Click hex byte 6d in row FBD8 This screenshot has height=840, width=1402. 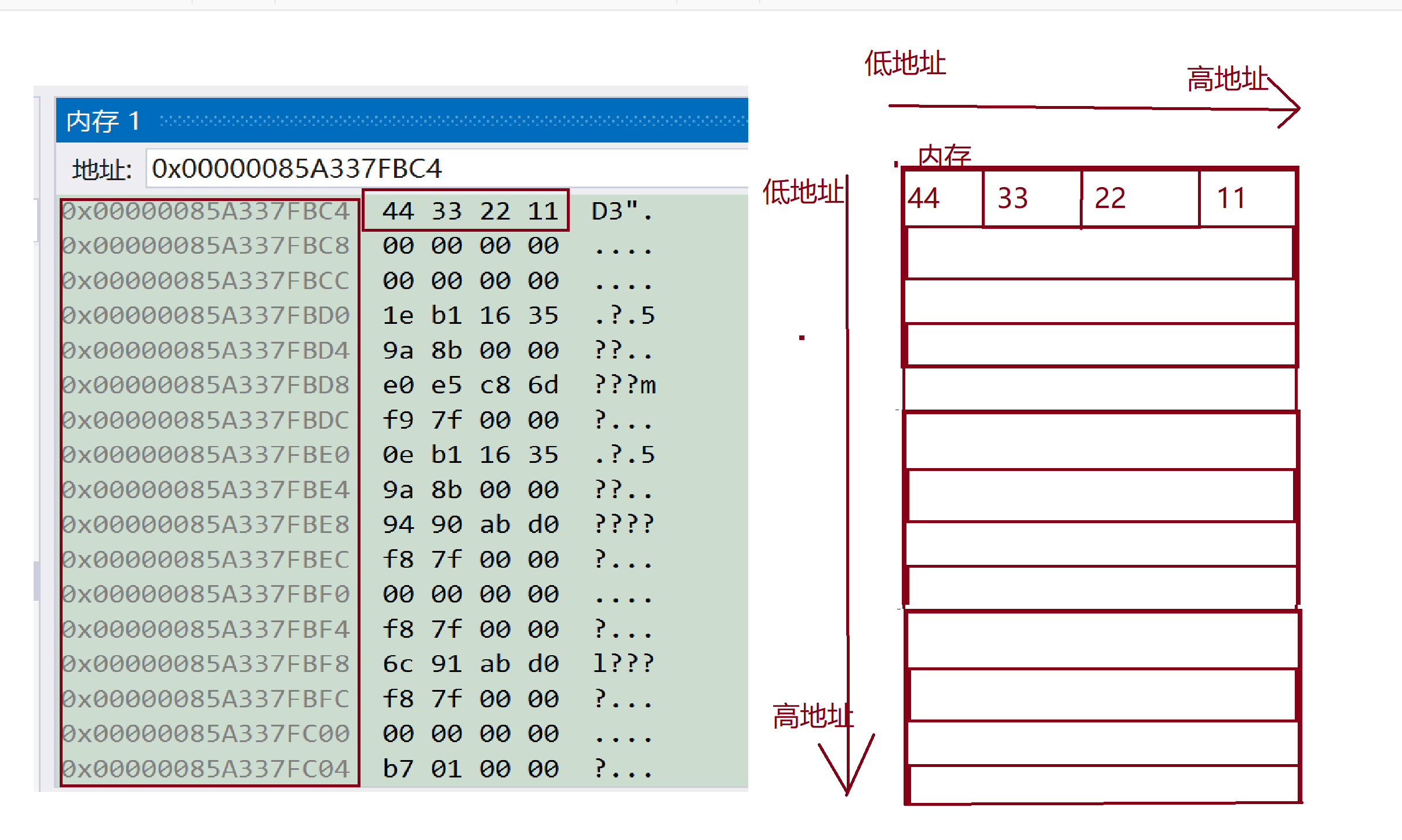tap(543, 385)
